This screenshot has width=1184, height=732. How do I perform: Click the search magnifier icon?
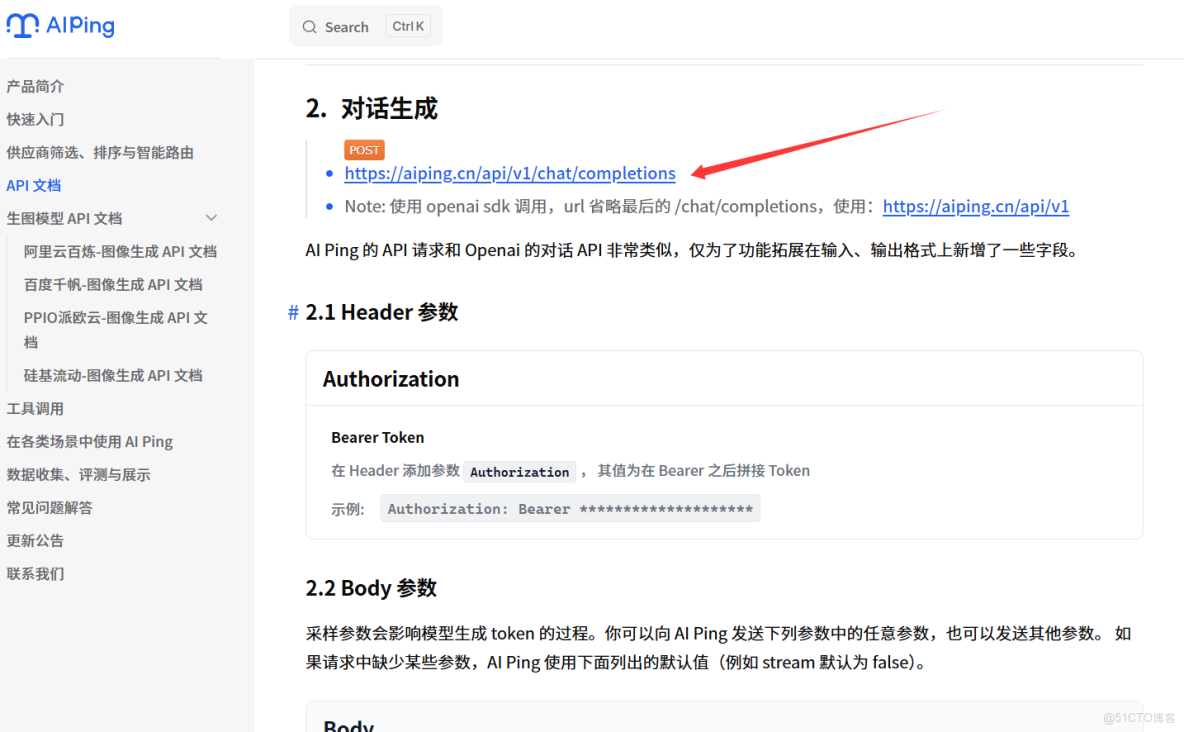pyautogui.click(x=309, y=26)
